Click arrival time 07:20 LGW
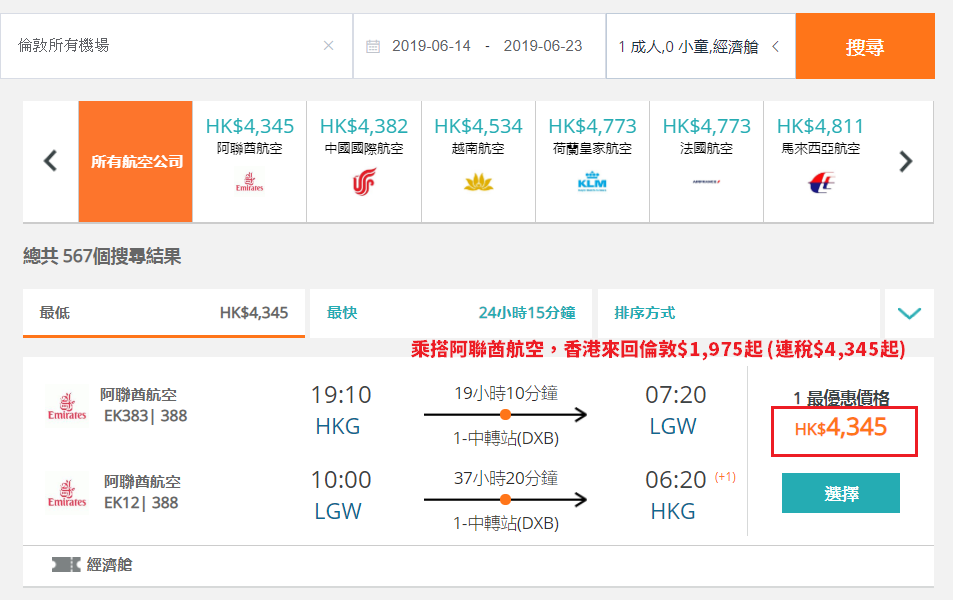 (675, 410)
